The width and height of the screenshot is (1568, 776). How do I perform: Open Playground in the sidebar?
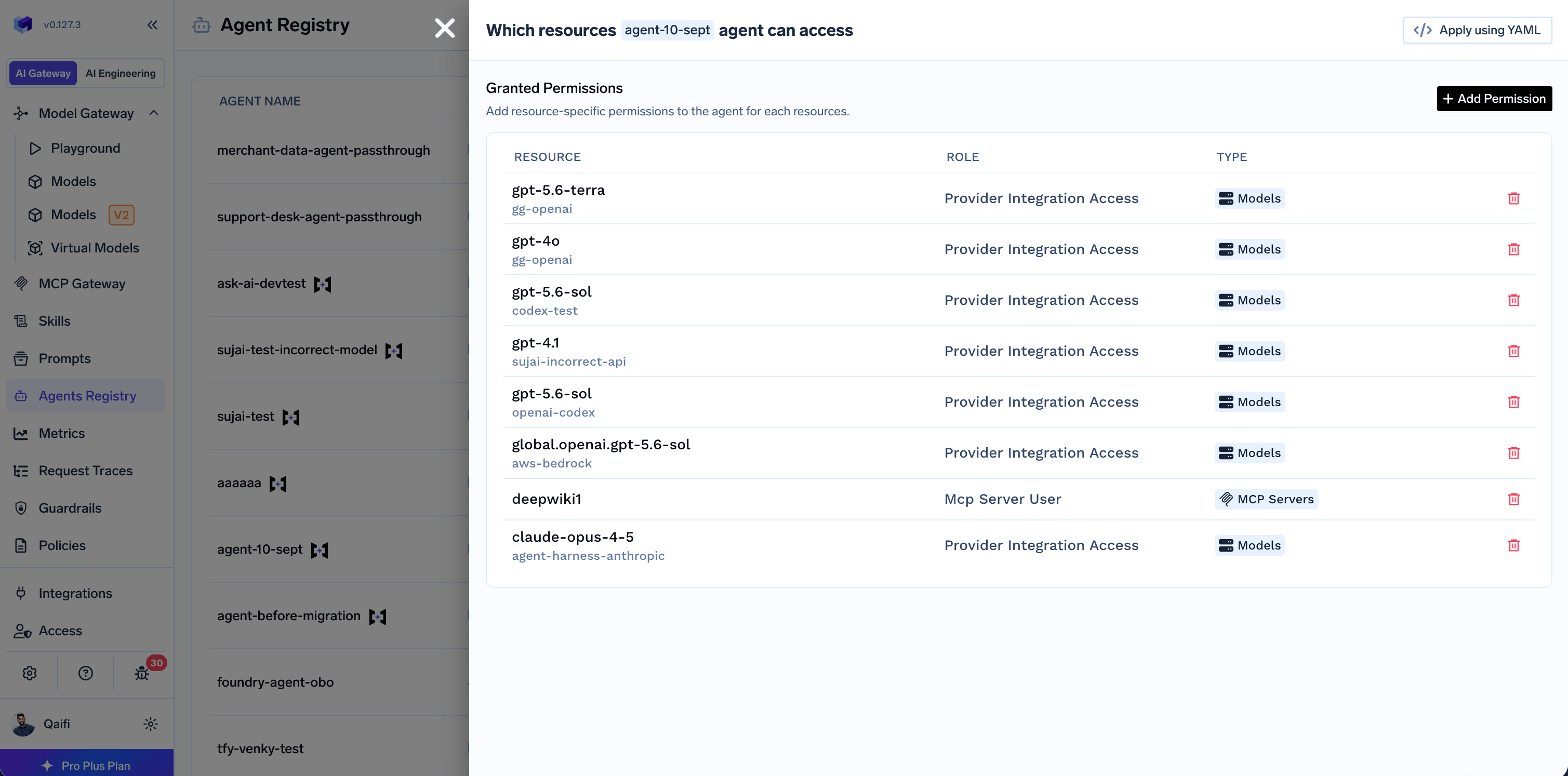[x=85, y=148]
